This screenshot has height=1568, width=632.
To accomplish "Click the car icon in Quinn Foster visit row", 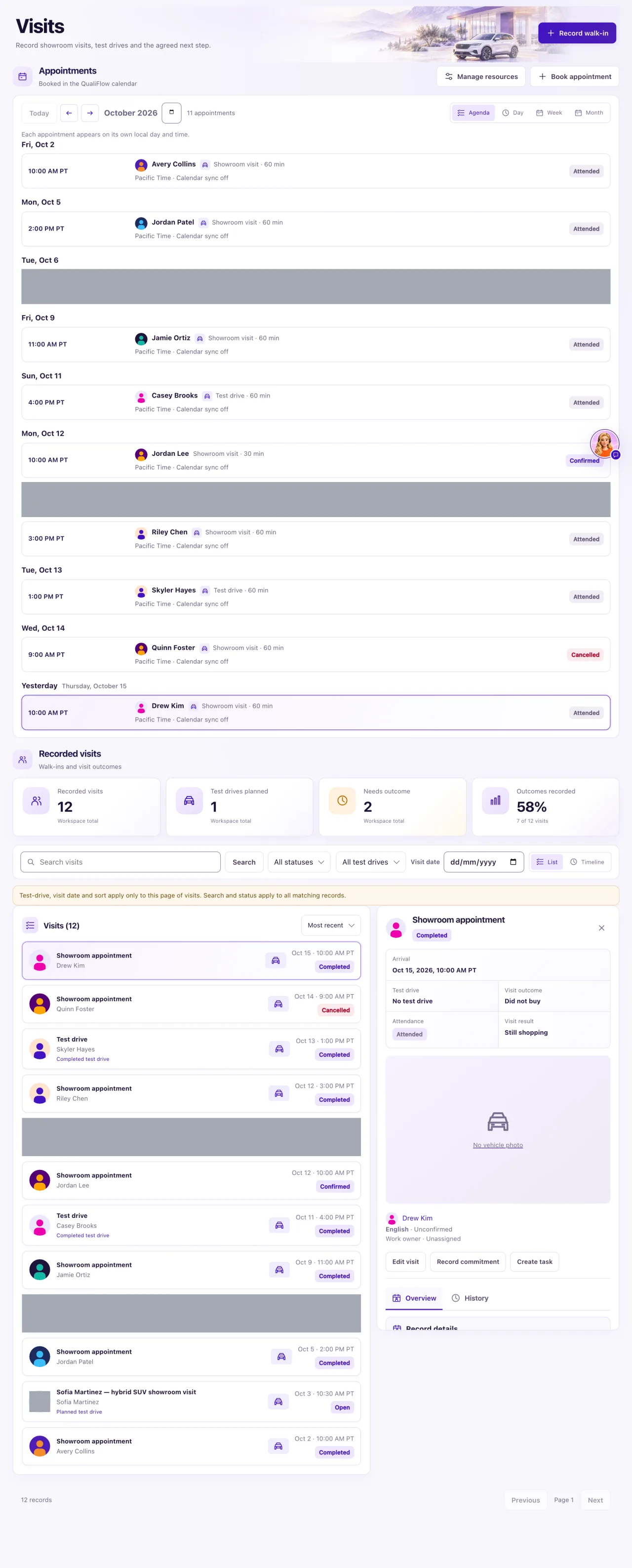I will [x=278, y=1004].
